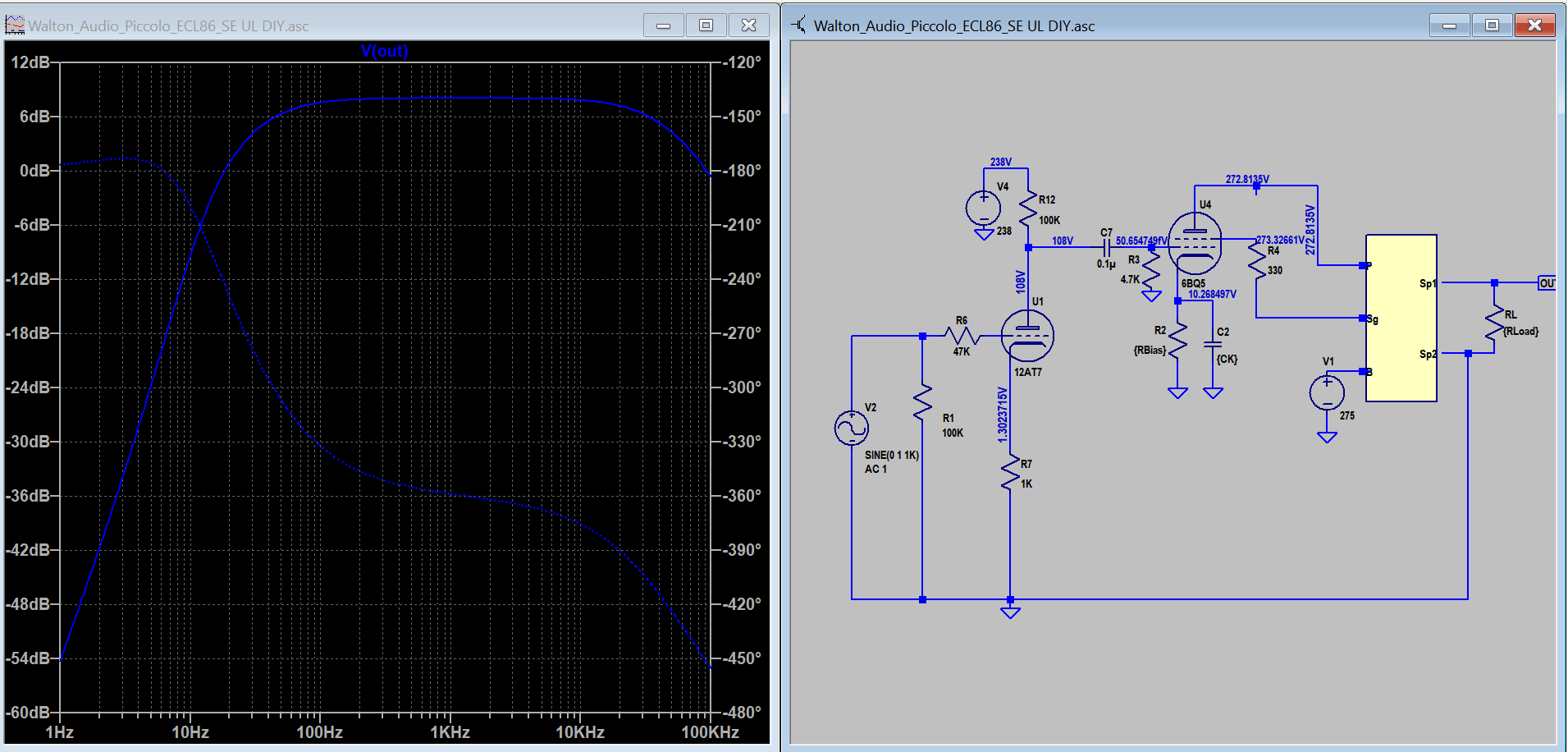Click the ground symbol under R3
The image size is (1568, 752).
(x=1152, y=296)
